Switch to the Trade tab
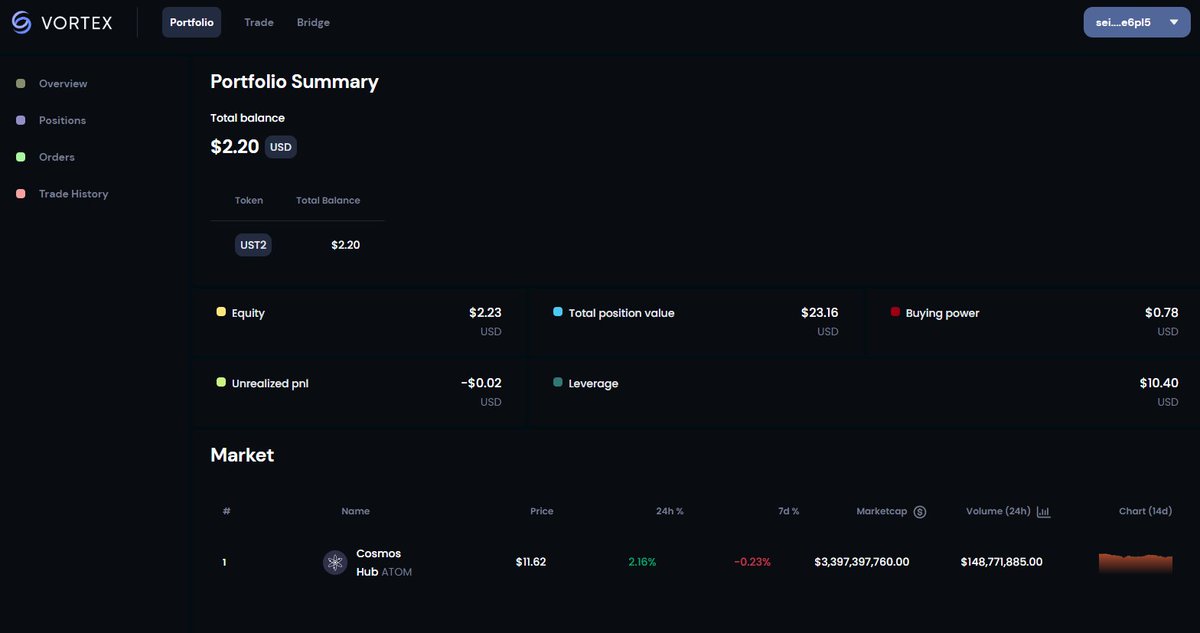This screenshot has width=1200, height=633. (x=259, y=22)
